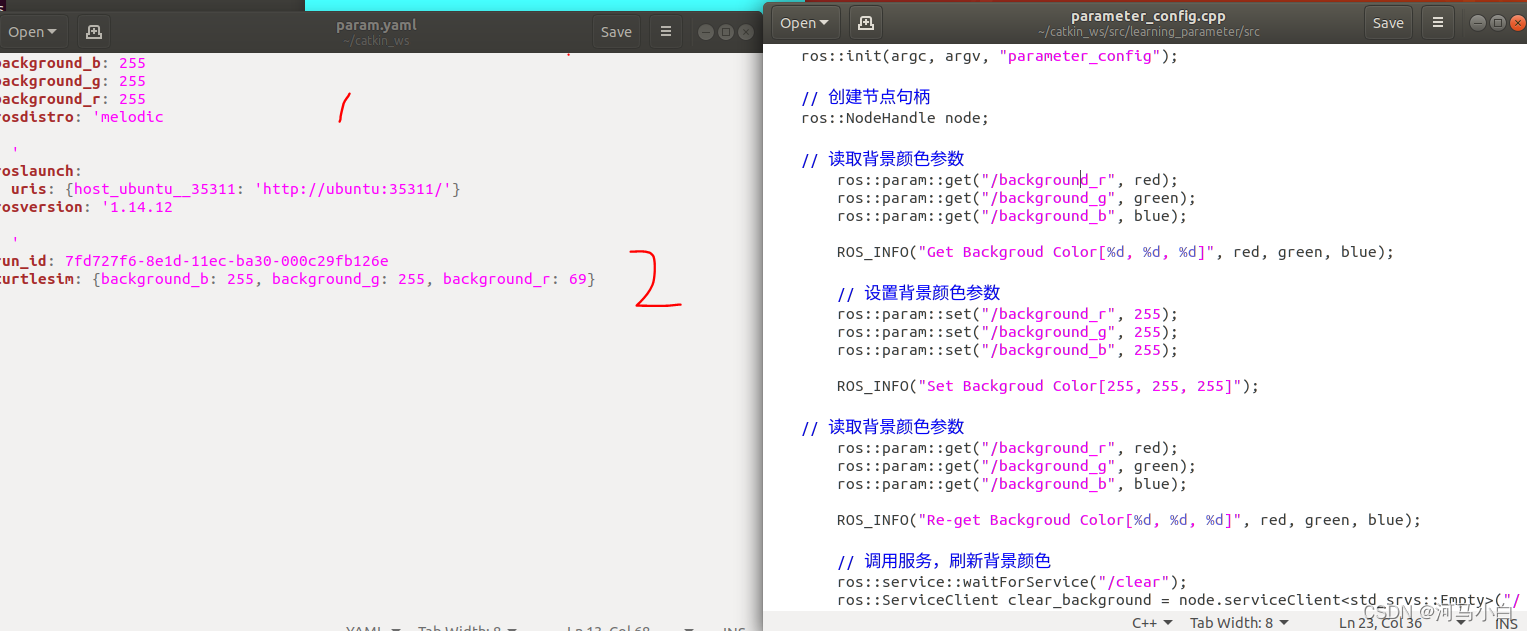Close the parameter_config.cpp window
1527x631 pixels.
coord(1517,22)
